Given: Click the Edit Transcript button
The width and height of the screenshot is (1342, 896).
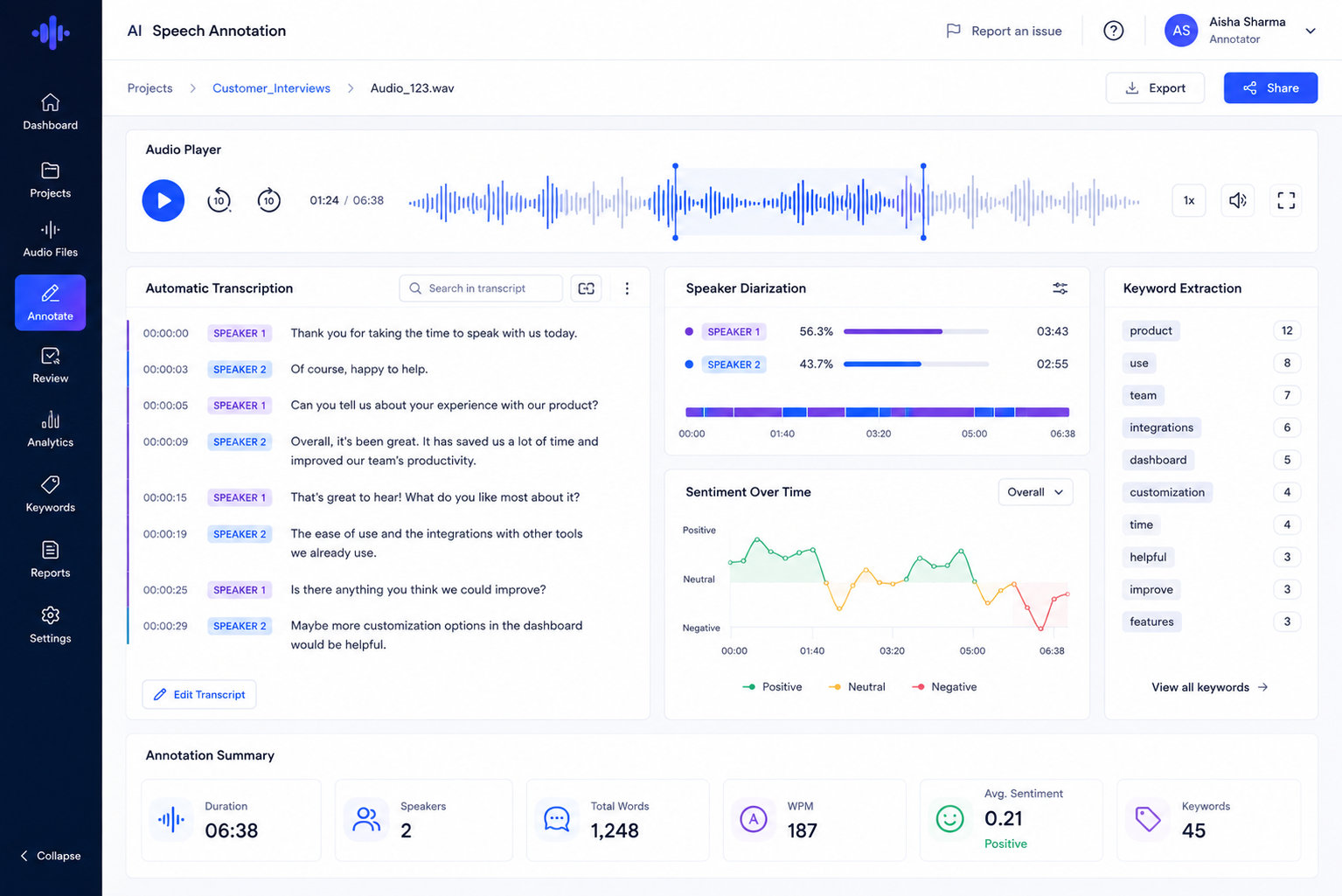Looking at the screenshot, I should point(199,694).
